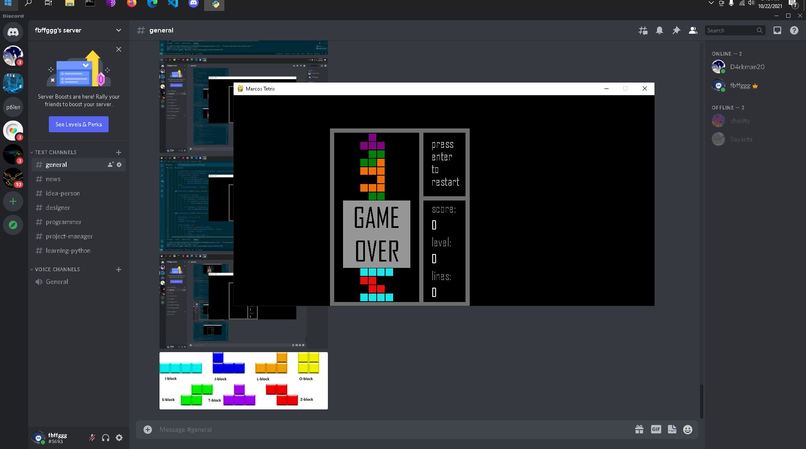Image resolution: width=806 pixels, height=449 pixels.
Task: Toggle member list visibility icon
Action: point(693,31)
